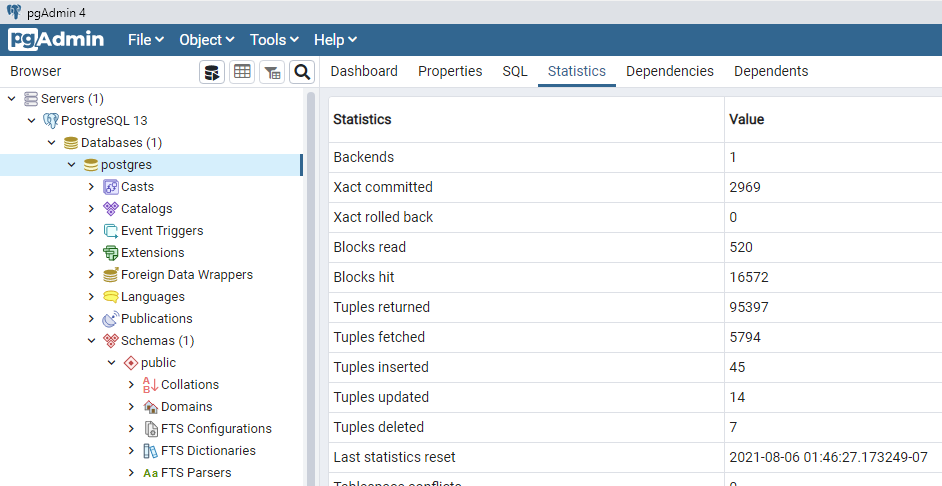
Task: Expand the Publications tree node
Action: [x=91, y=318]
